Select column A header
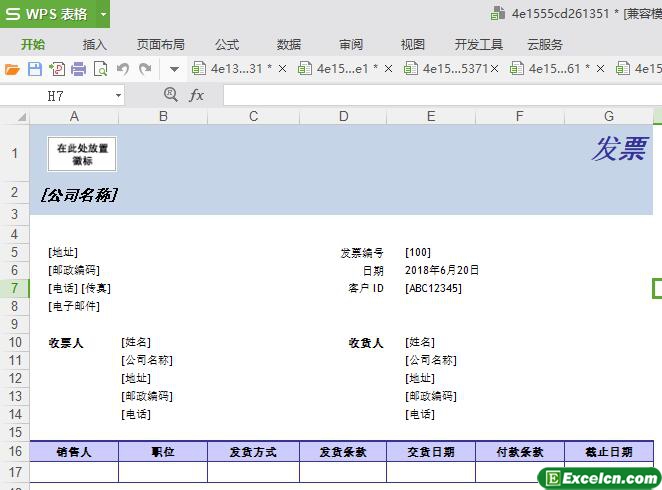This screenshot has width=662, height=490. click(74, 116)
